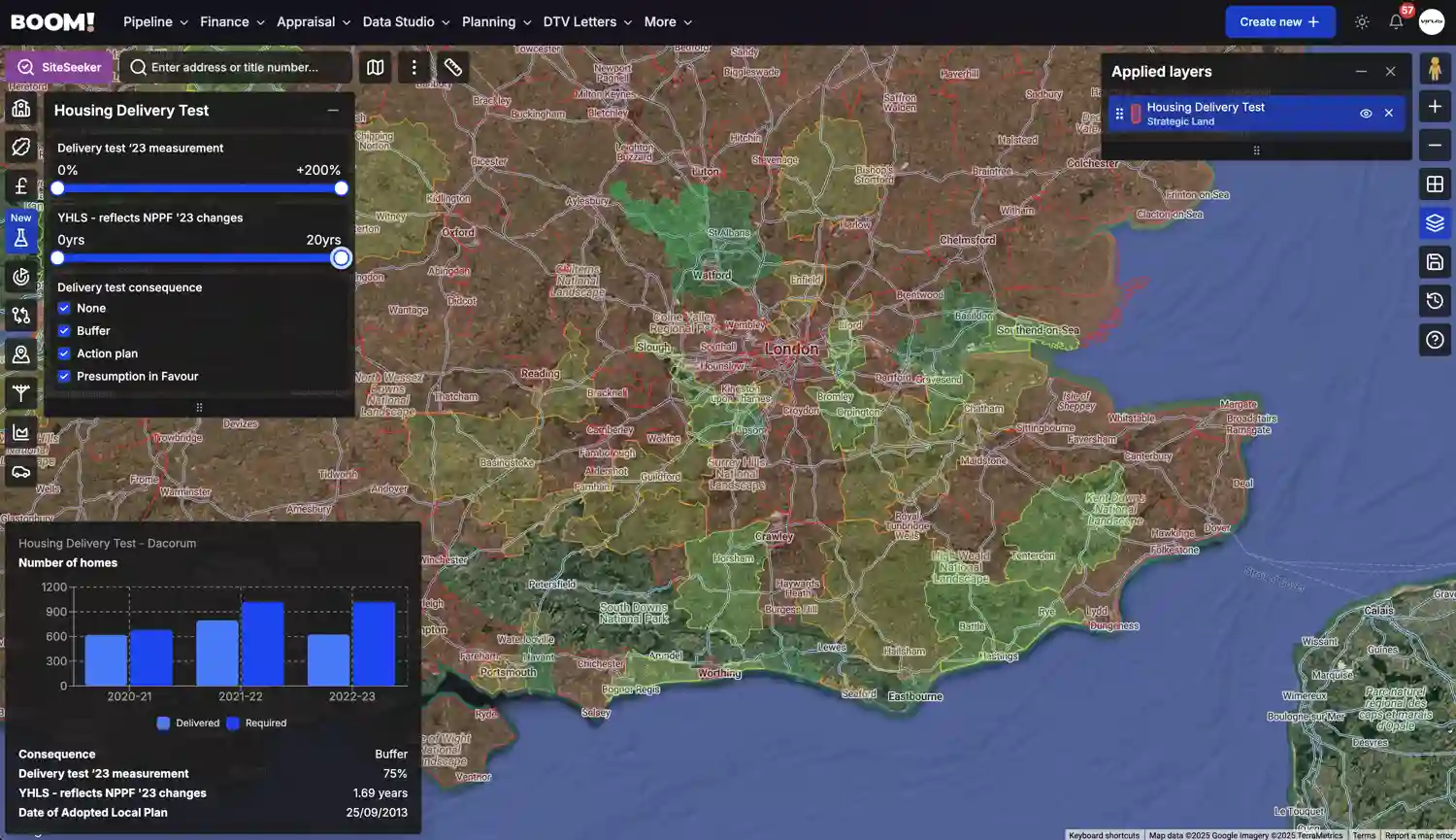Click the address or title number search field
This screenshot has height=840, width=1456.
tap(236, 67)
